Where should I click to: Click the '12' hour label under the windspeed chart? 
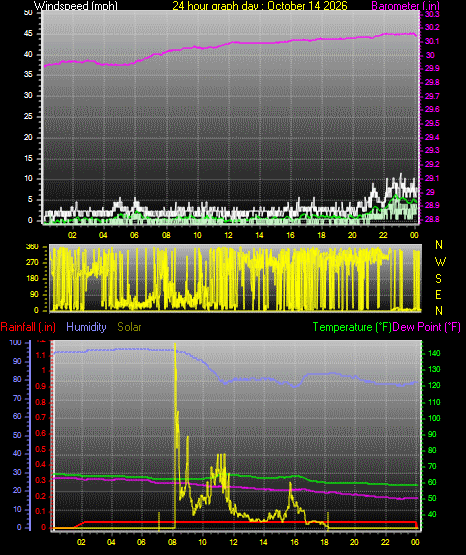(x=229, y=235)
